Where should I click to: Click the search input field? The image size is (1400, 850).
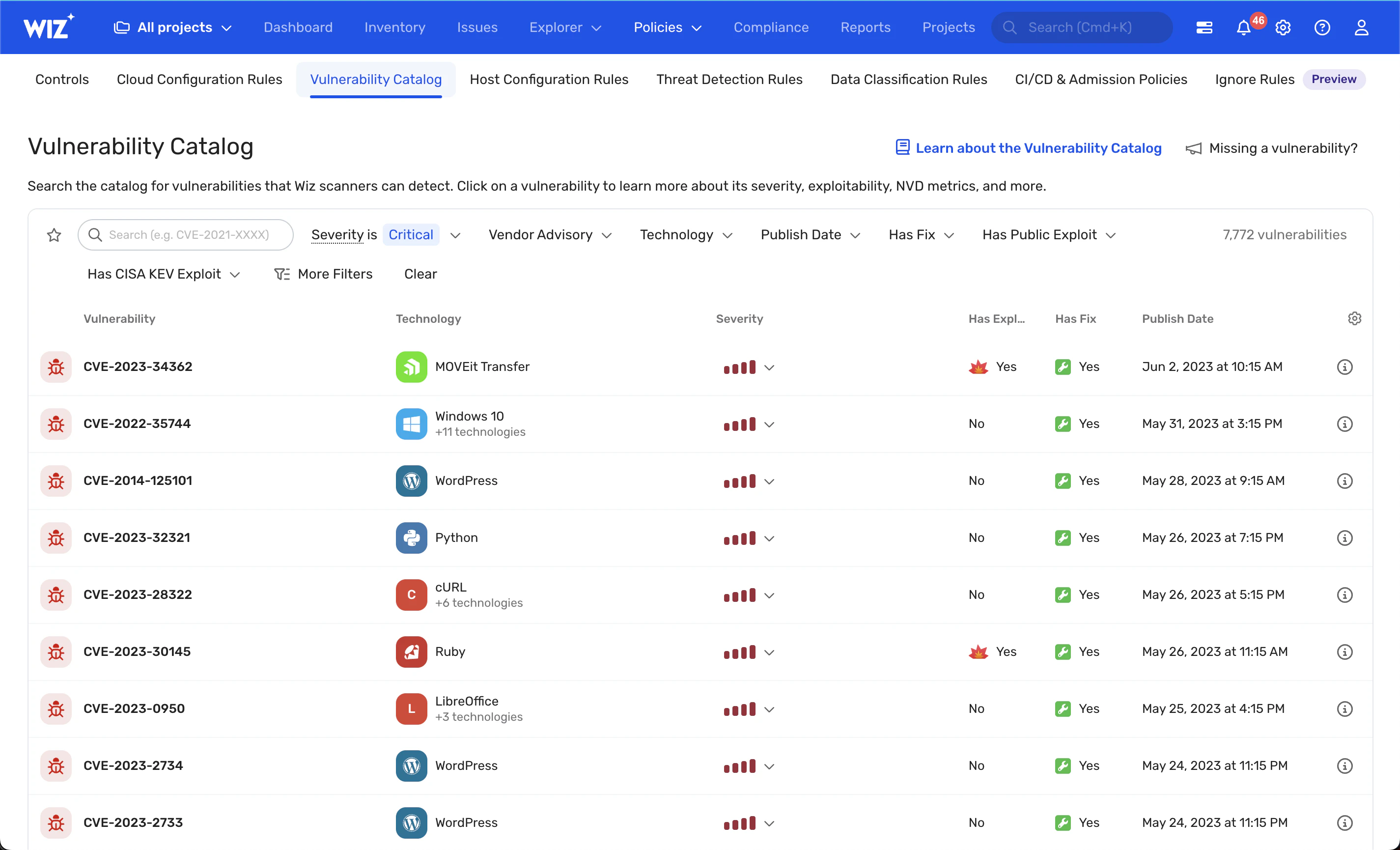tap(188, 234)
